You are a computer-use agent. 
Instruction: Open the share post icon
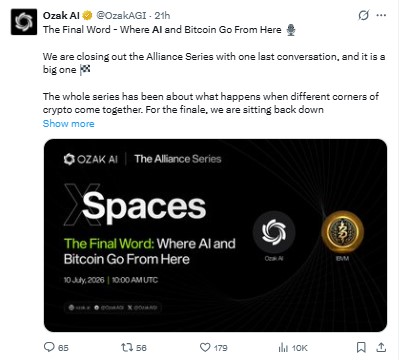click(381, 347)
